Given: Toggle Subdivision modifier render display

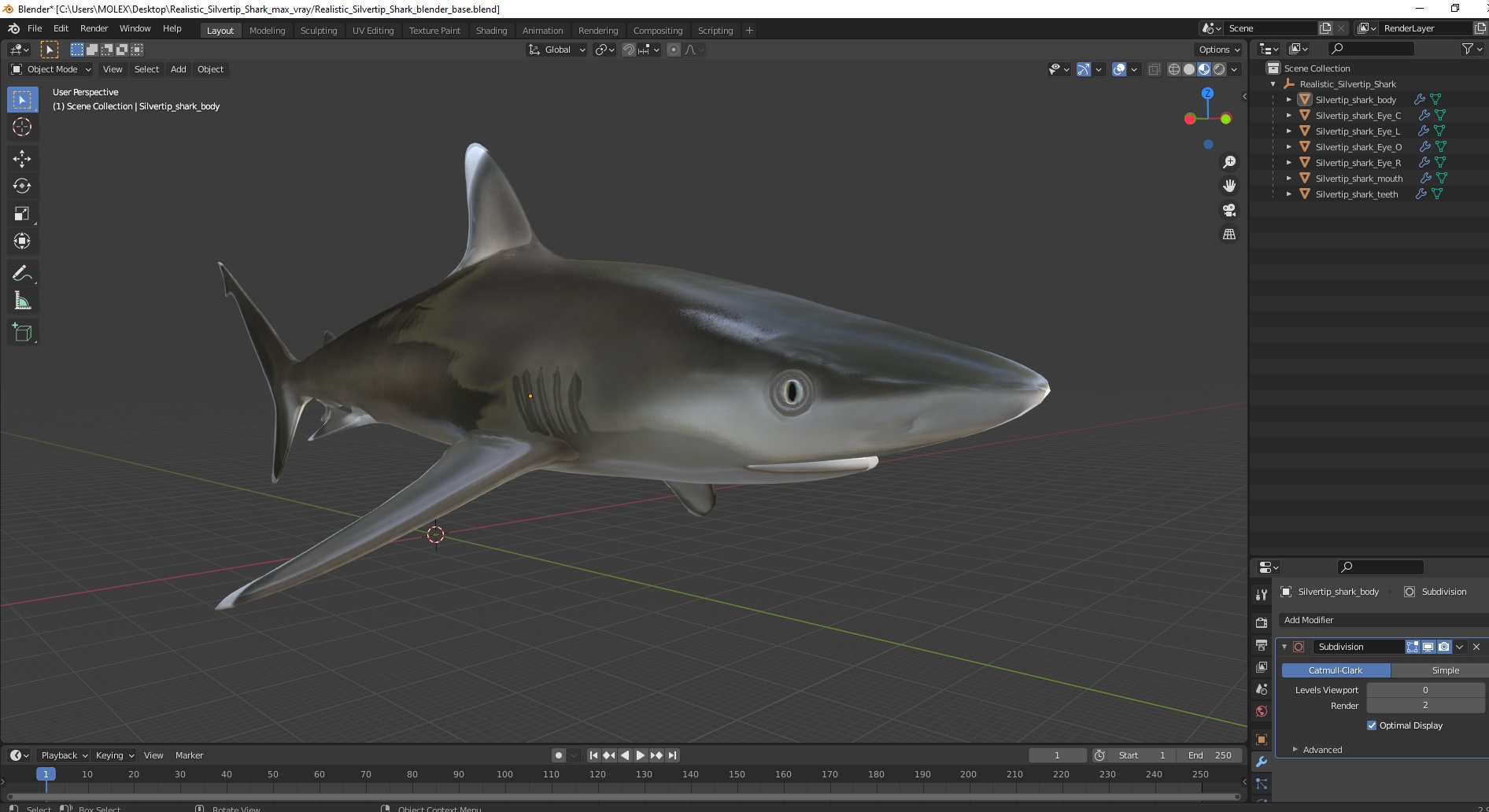Looking at the screenshot, I should click(x=1443, y=647).
